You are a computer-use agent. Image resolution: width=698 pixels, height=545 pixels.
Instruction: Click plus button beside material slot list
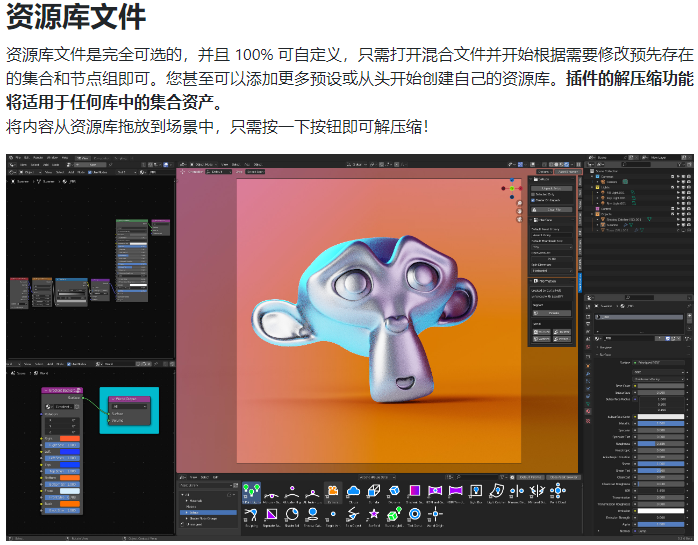tap(689, 317)
